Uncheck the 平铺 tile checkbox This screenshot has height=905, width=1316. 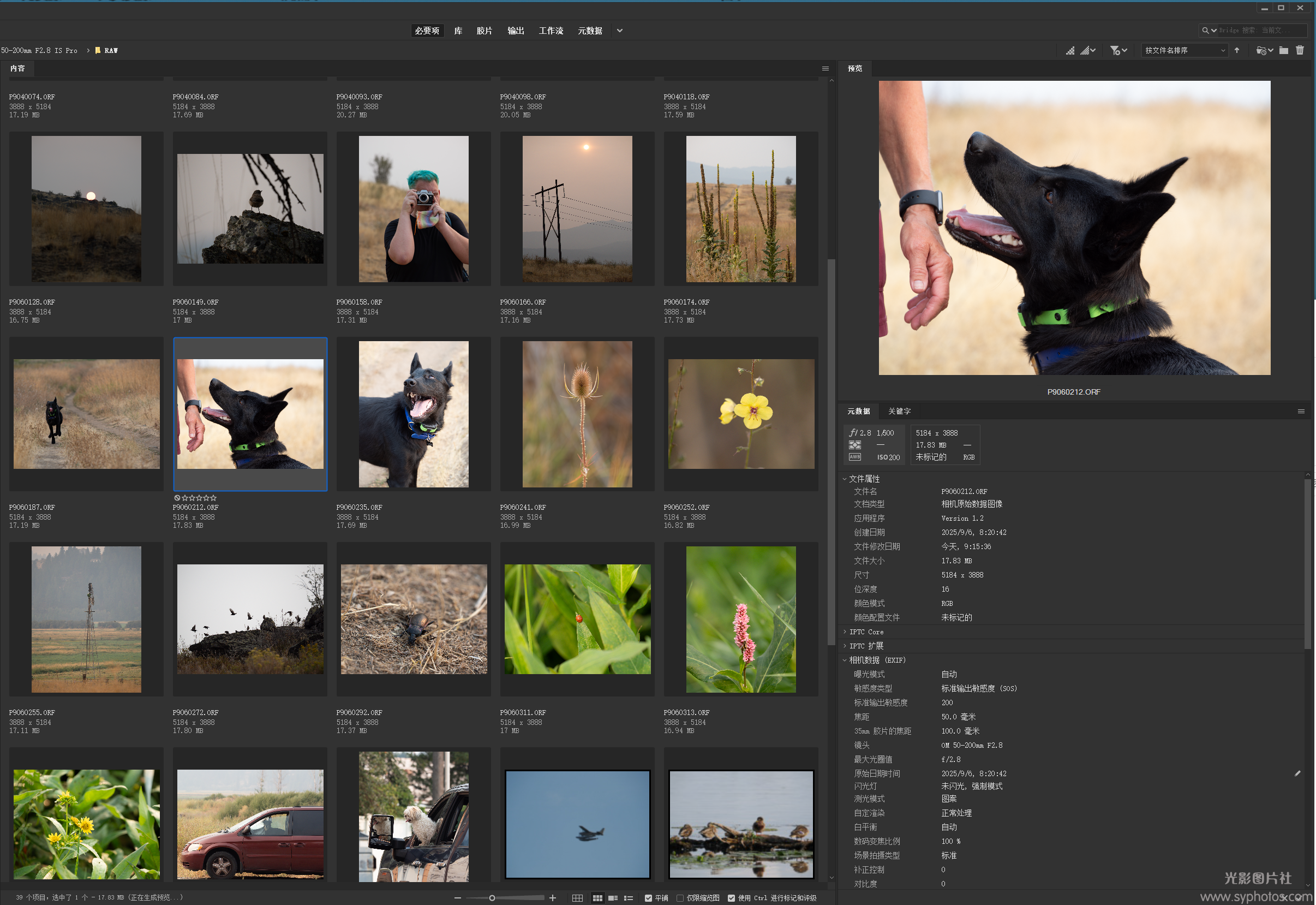click(648, 897)
